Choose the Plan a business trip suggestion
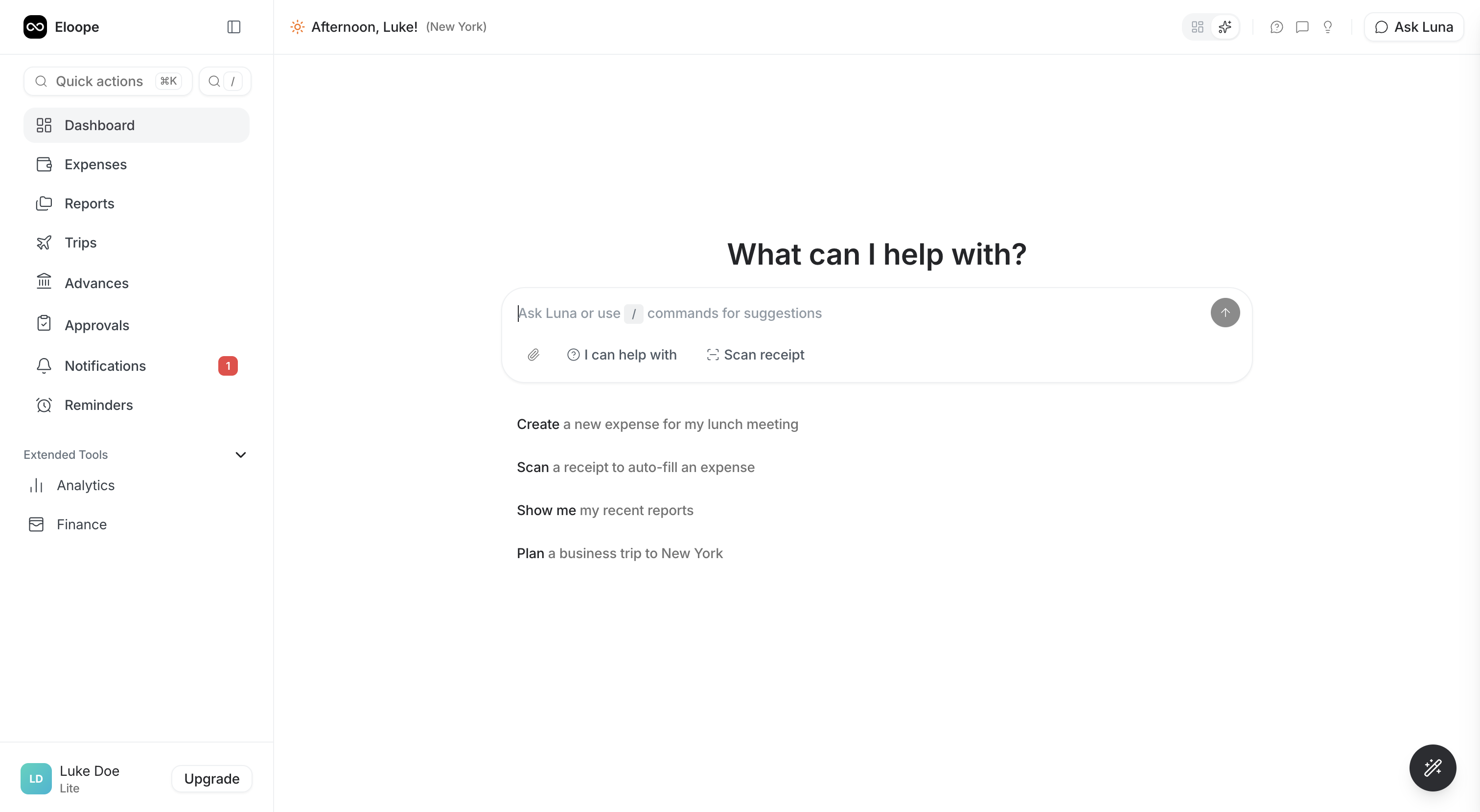This screenshot has height=812, width=1480. pyautogui.click(x=619, y=553)
